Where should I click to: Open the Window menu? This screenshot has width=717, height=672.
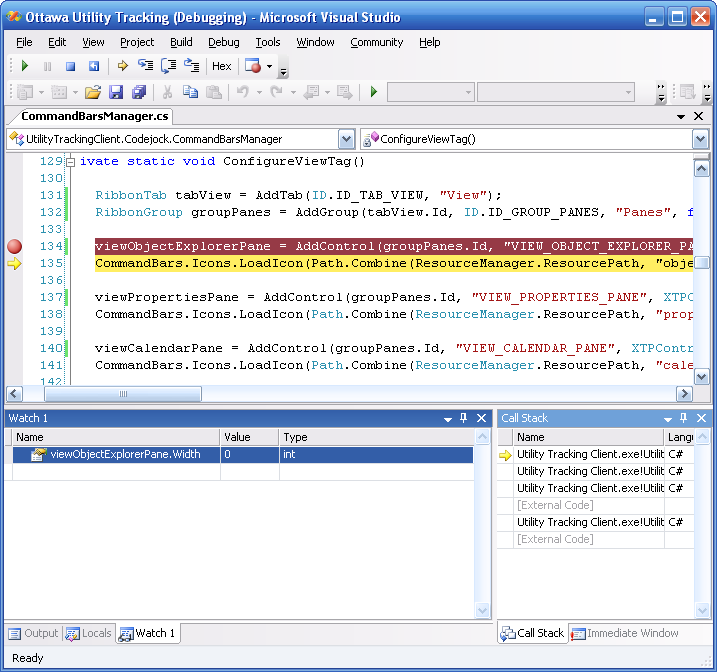[315, 42]
